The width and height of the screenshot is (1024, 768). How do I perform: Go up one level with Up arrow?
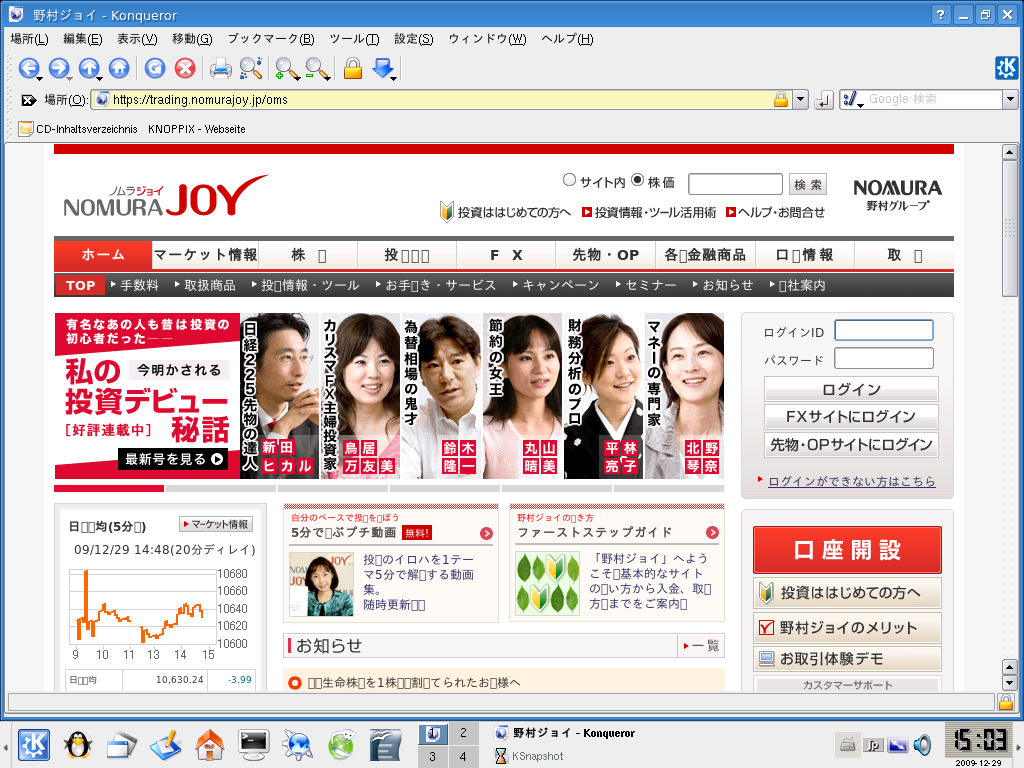click(x=89, y=68)
